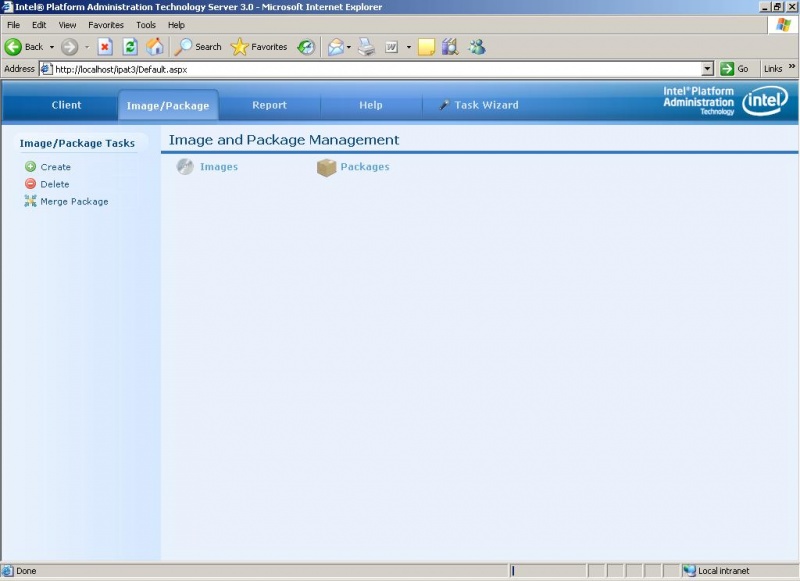Open the Tools menu
Screen dimensions: 800x581
tap(146, 25)
